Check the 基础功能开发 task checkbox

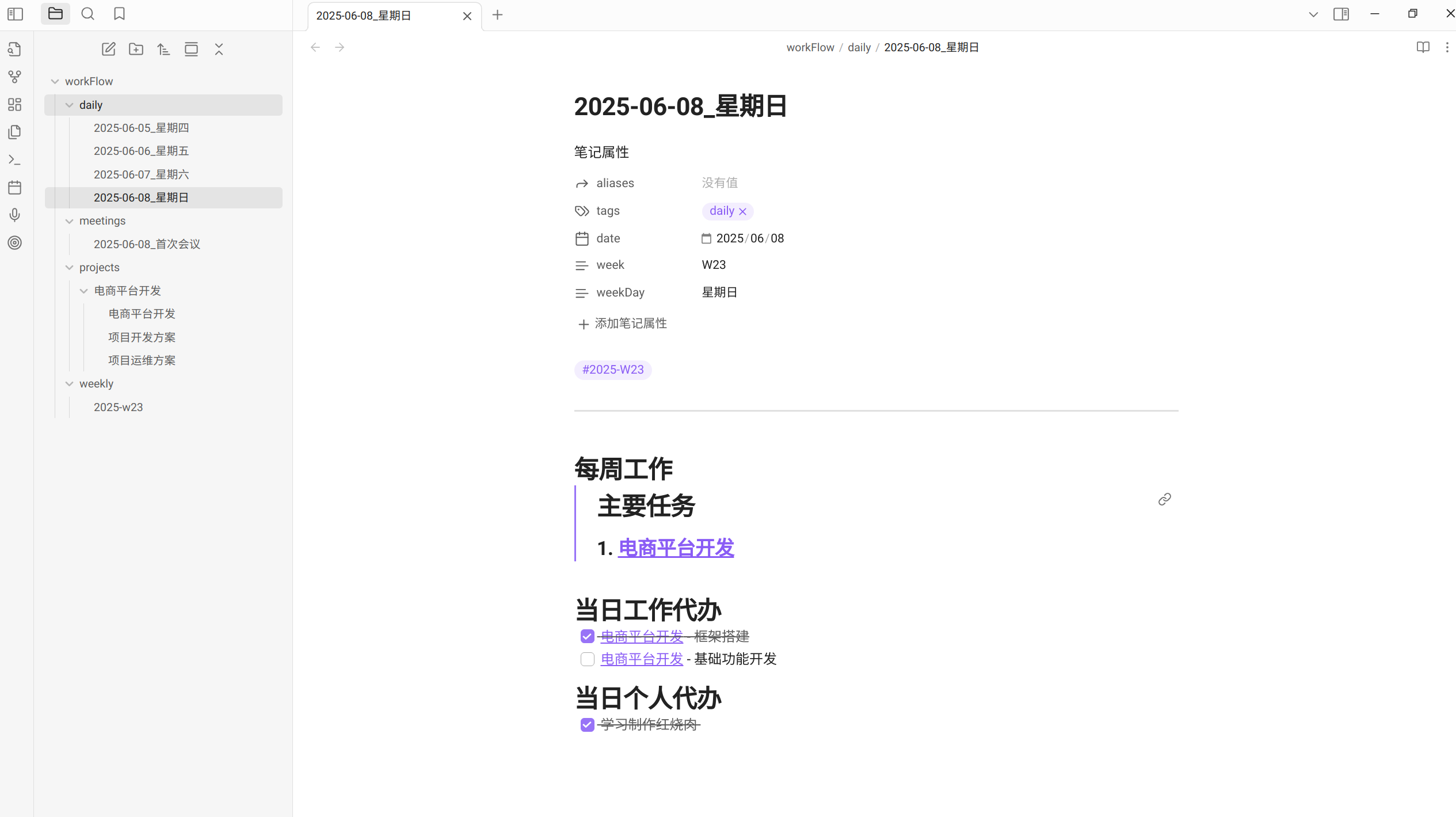587,659
